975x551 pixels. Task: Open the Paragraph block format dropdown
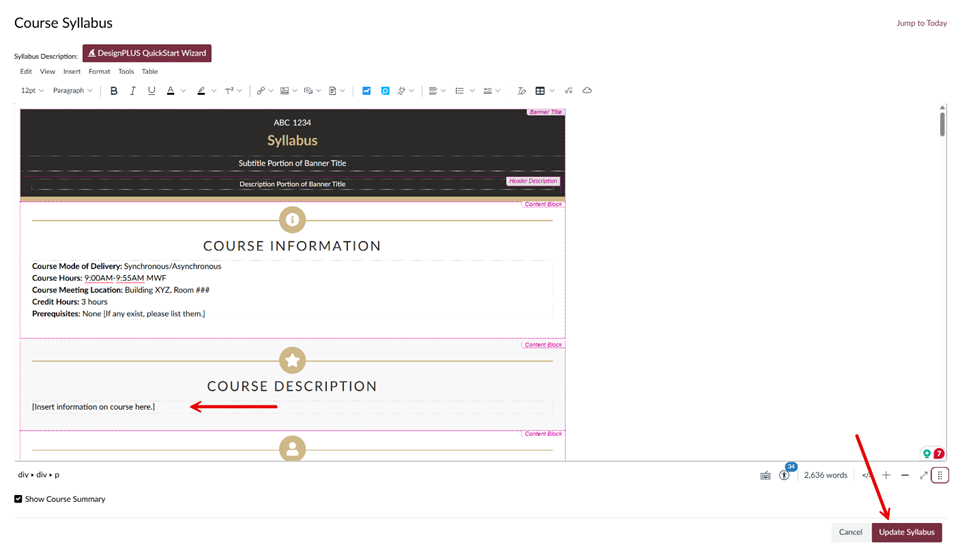click(x=73, y=91)
